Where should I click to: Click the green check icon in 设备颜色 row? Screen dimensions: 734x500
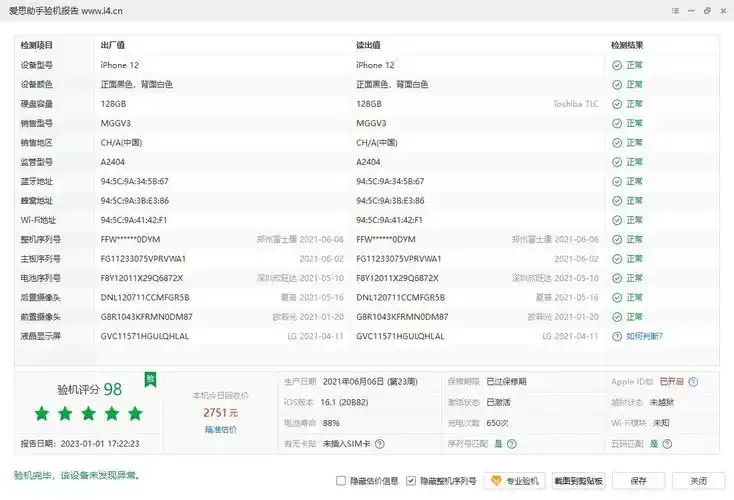pos(617,85)
